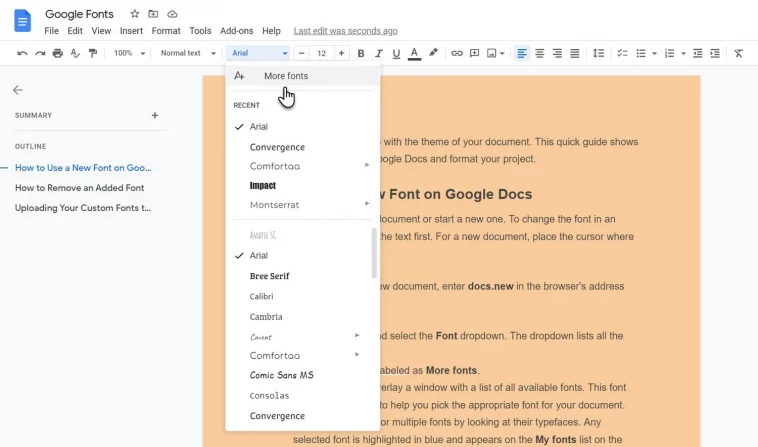Toggle bold formatting

(x=361, y=53)
